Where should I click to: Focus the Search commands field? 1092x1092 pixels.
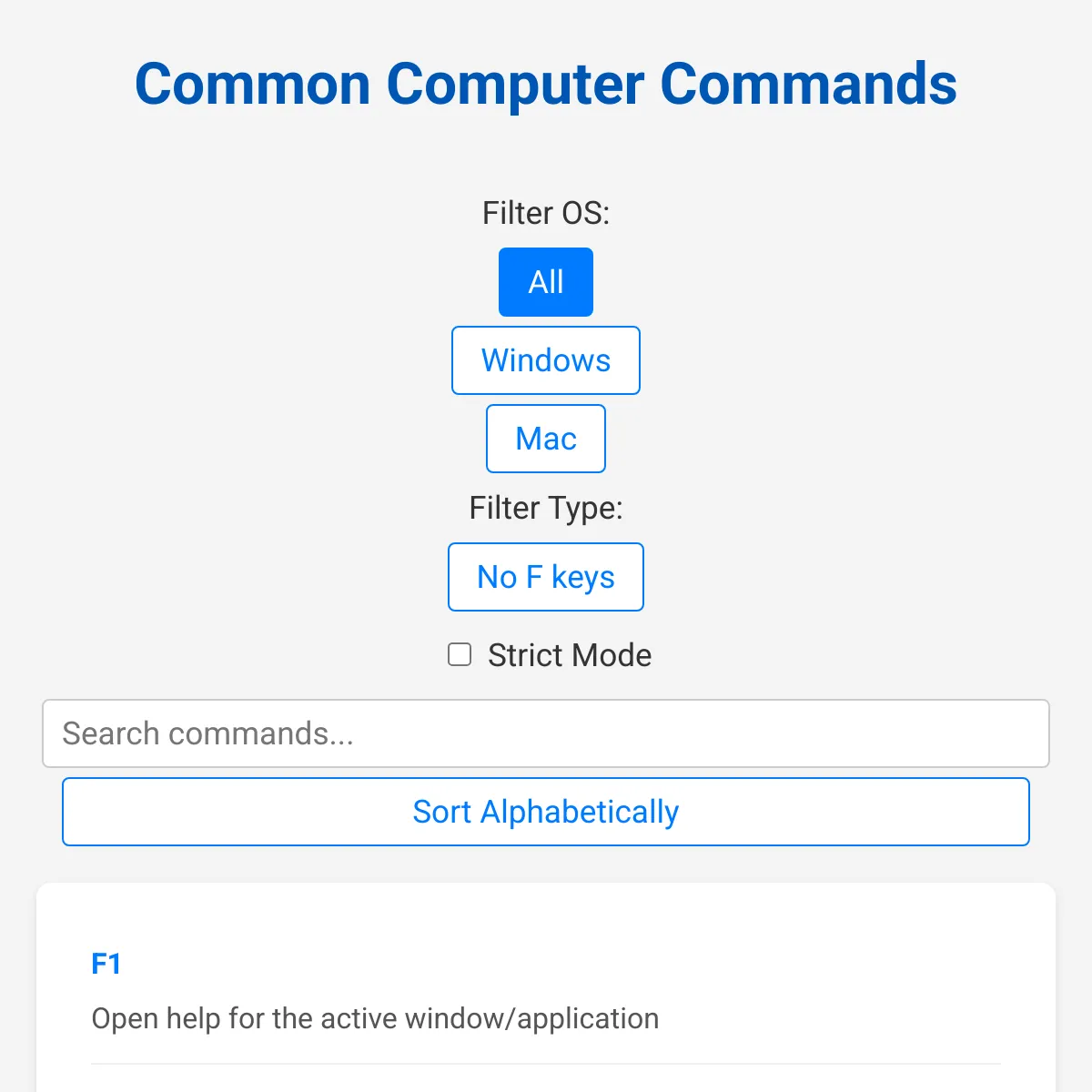coord(546,733)
